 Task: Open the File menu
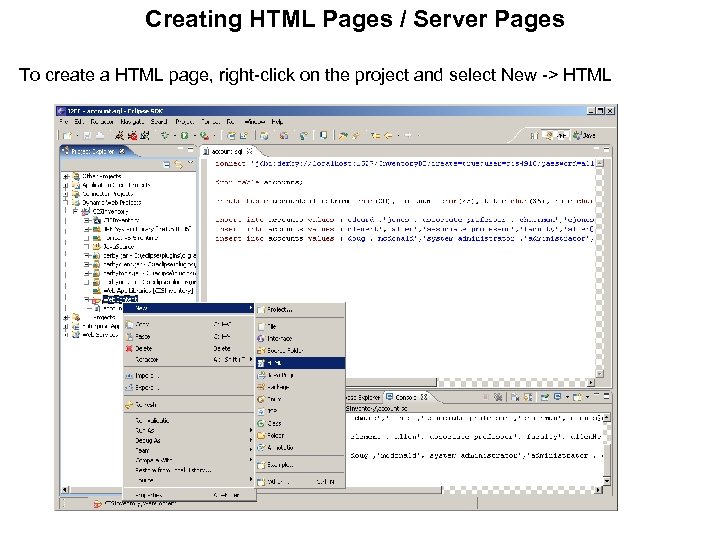click(63, 122)
